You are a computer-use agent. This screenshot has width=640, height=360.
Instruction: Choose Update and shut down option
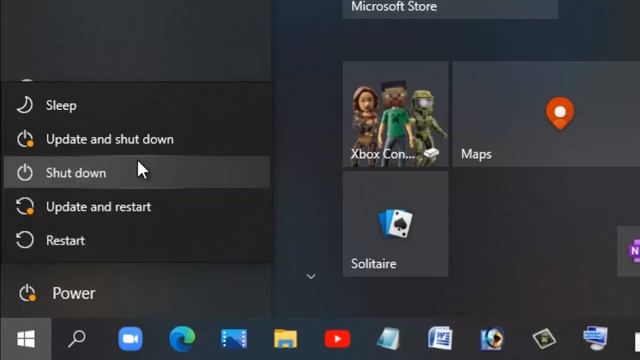137,140
